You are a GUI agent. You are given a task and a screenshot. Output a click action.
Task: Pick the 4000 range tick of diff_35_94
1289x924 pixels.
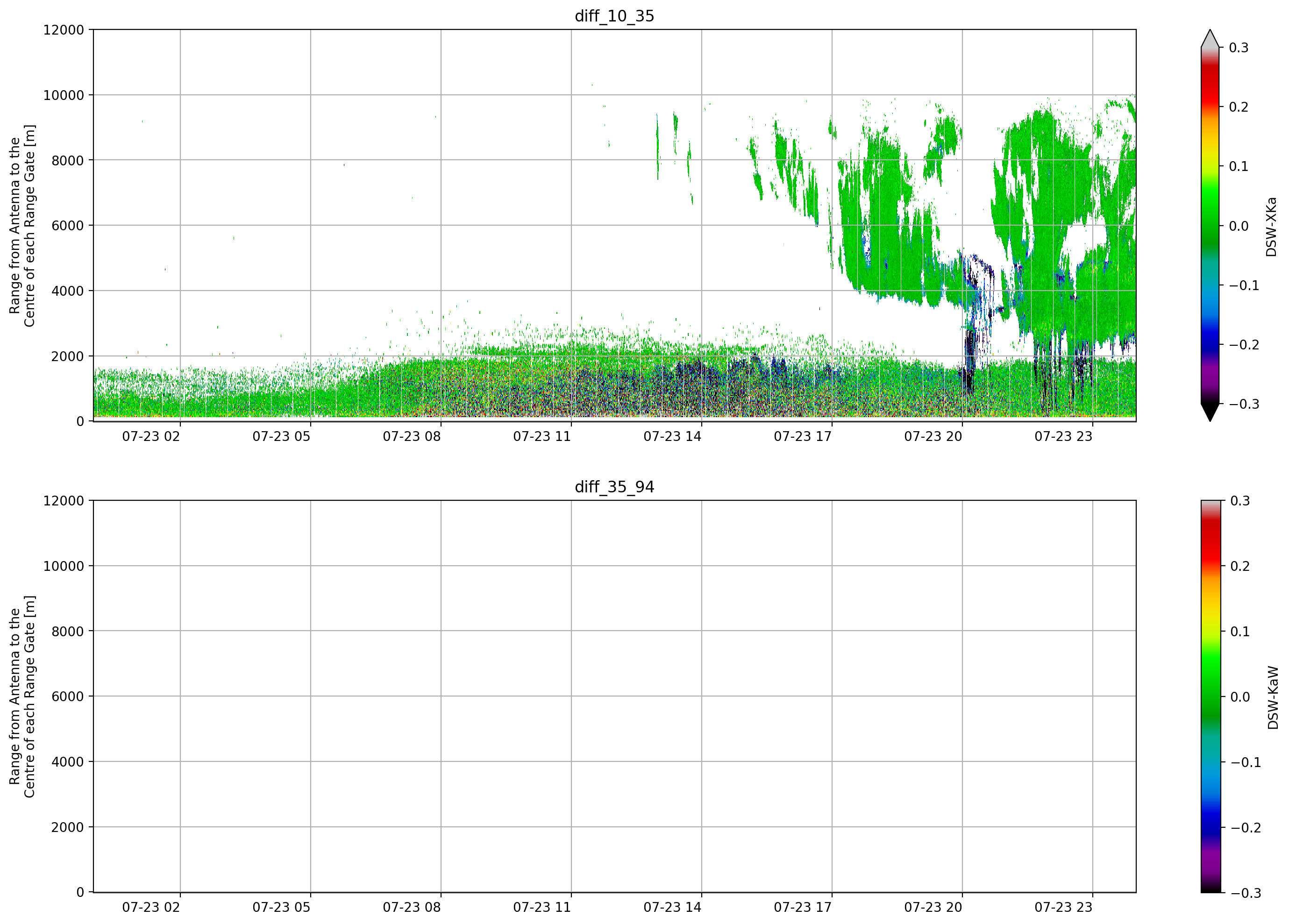[x=68, y=762]
